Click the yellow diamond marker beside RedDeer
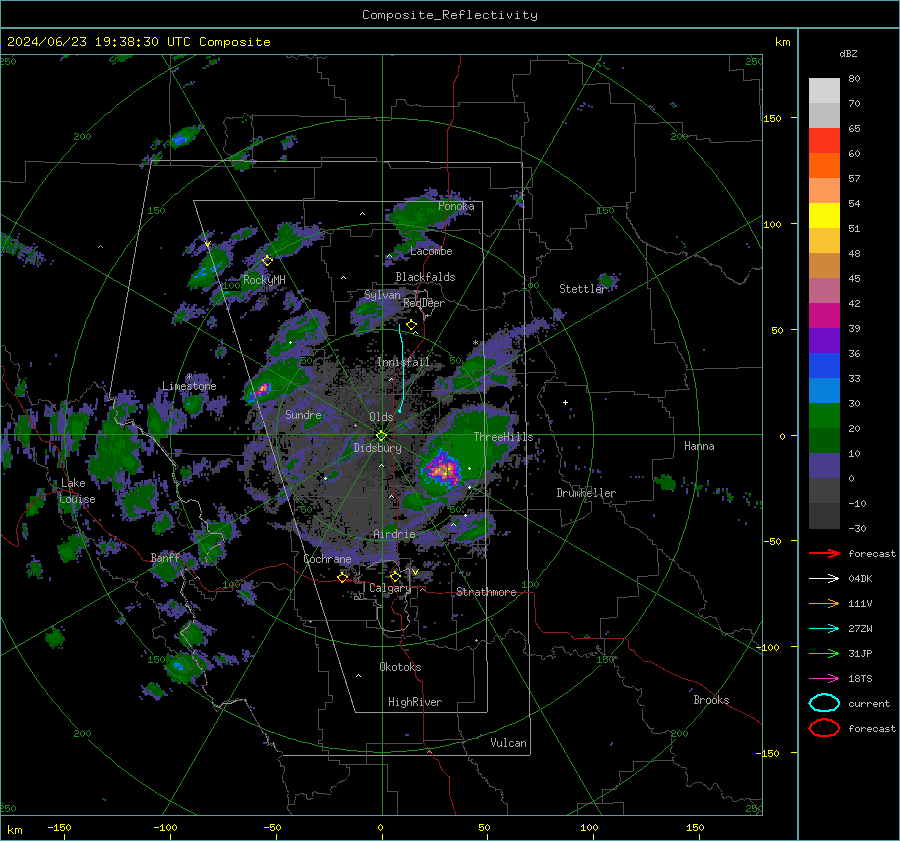 (411, 325)
